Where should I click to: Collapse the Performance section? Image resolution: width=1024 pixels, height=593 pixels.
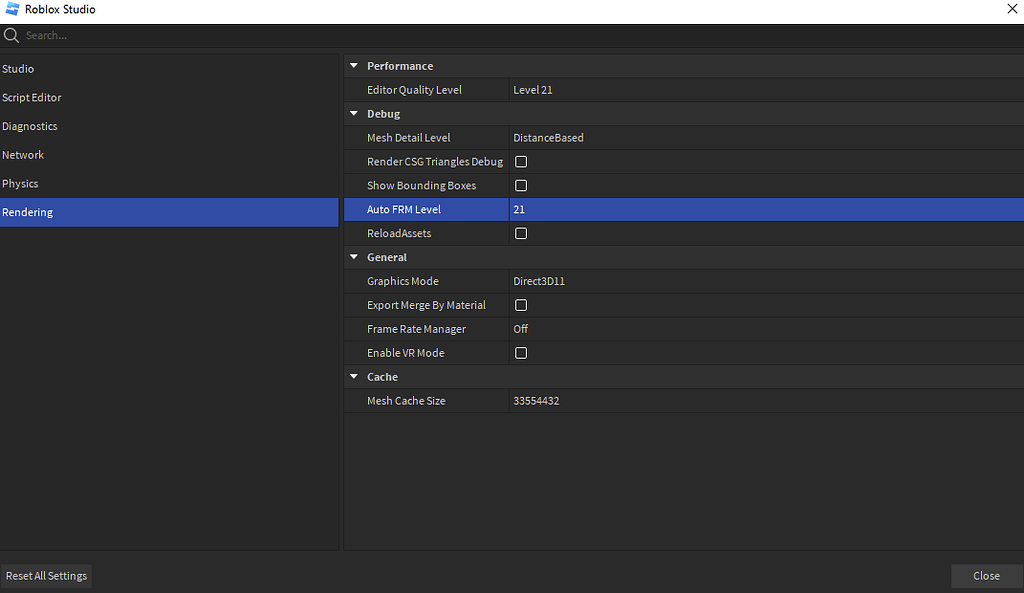pyautogui.click(x=354, y=66)
